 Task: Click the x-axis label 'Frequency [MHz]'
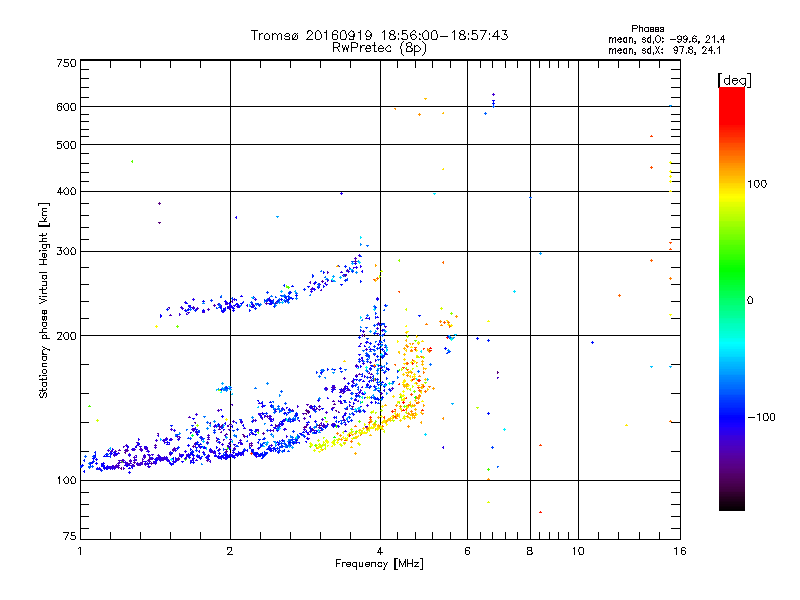[x=379, y=564]
